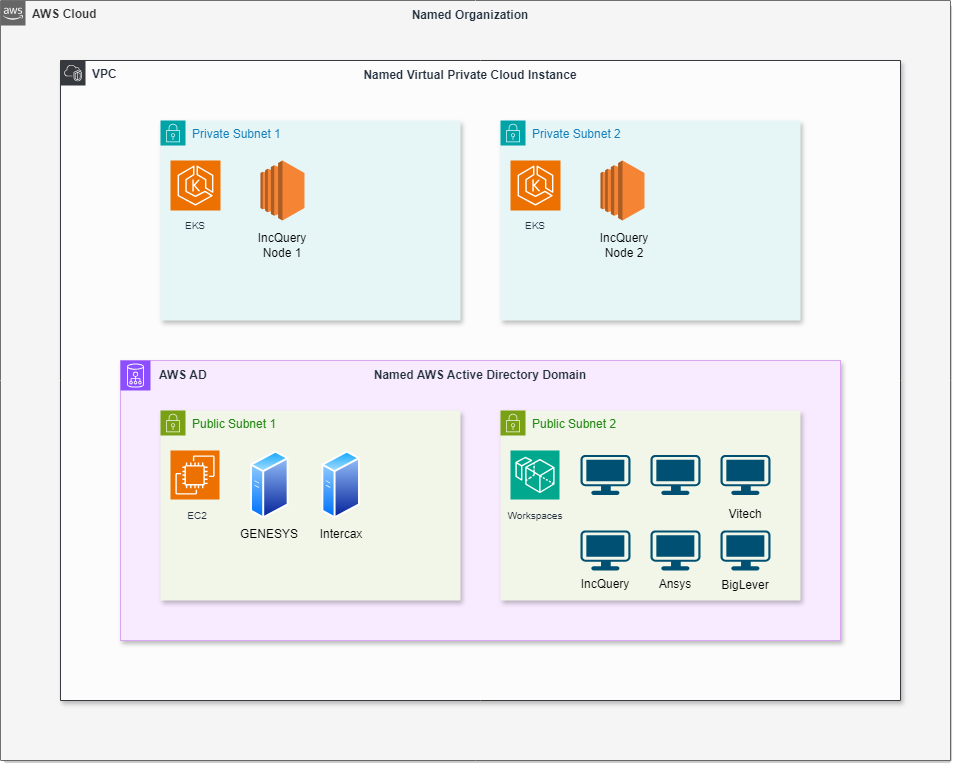The width and height of the screenshot is (953, 764).
Task: Select the VPC cloud icon
Action: 73,73
